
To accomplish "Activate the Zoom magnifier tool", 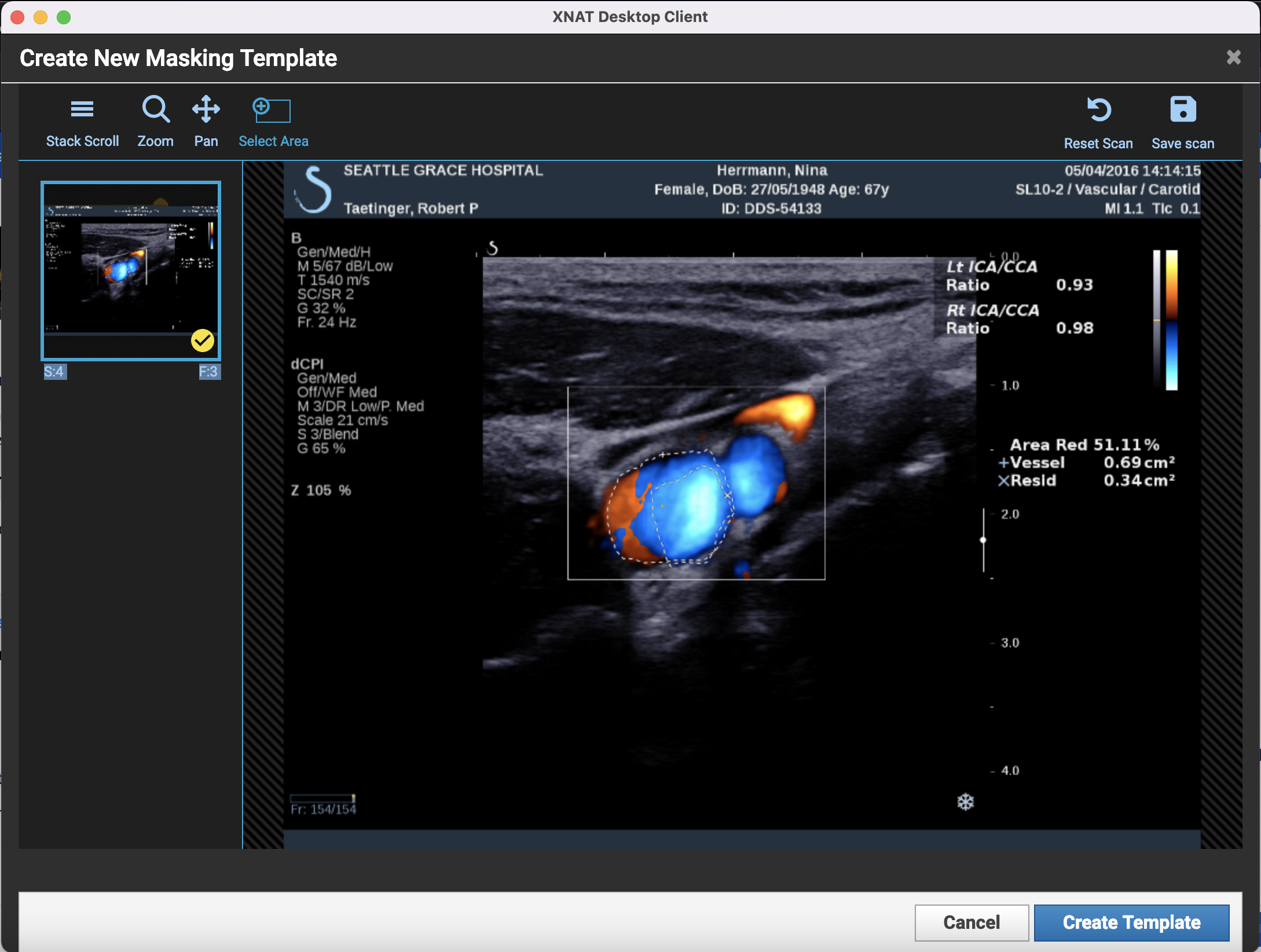I will pos(156,109).
